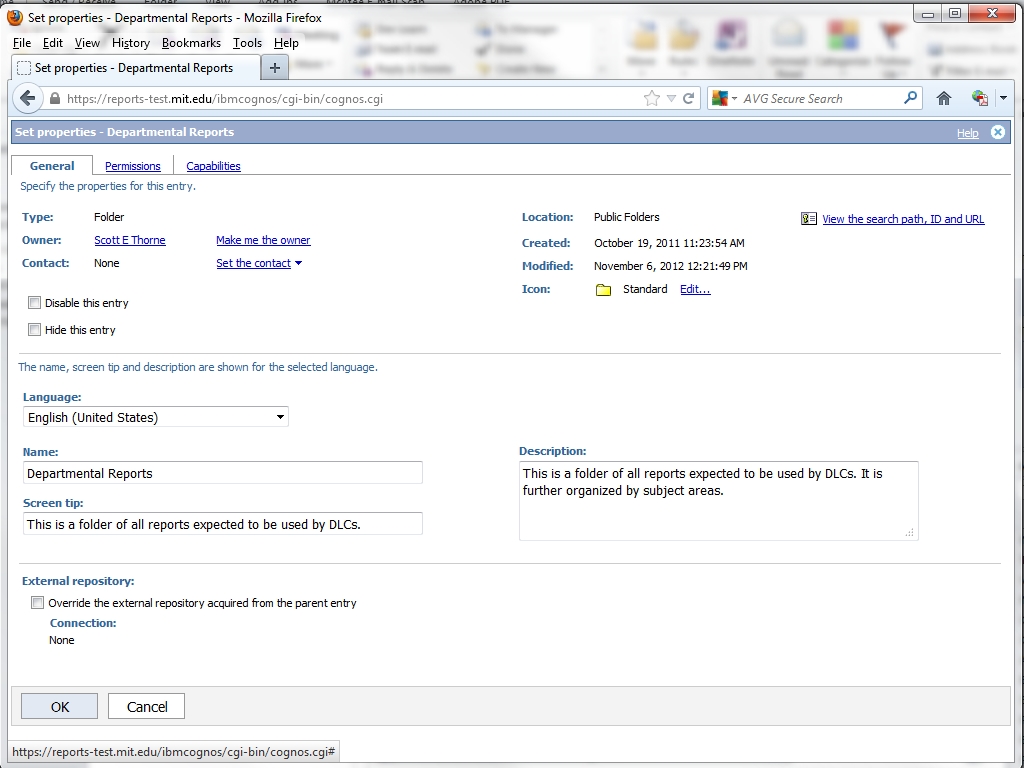Open the Bookmarks menu
Screen dimensions: 1024x768
(191, 43)
